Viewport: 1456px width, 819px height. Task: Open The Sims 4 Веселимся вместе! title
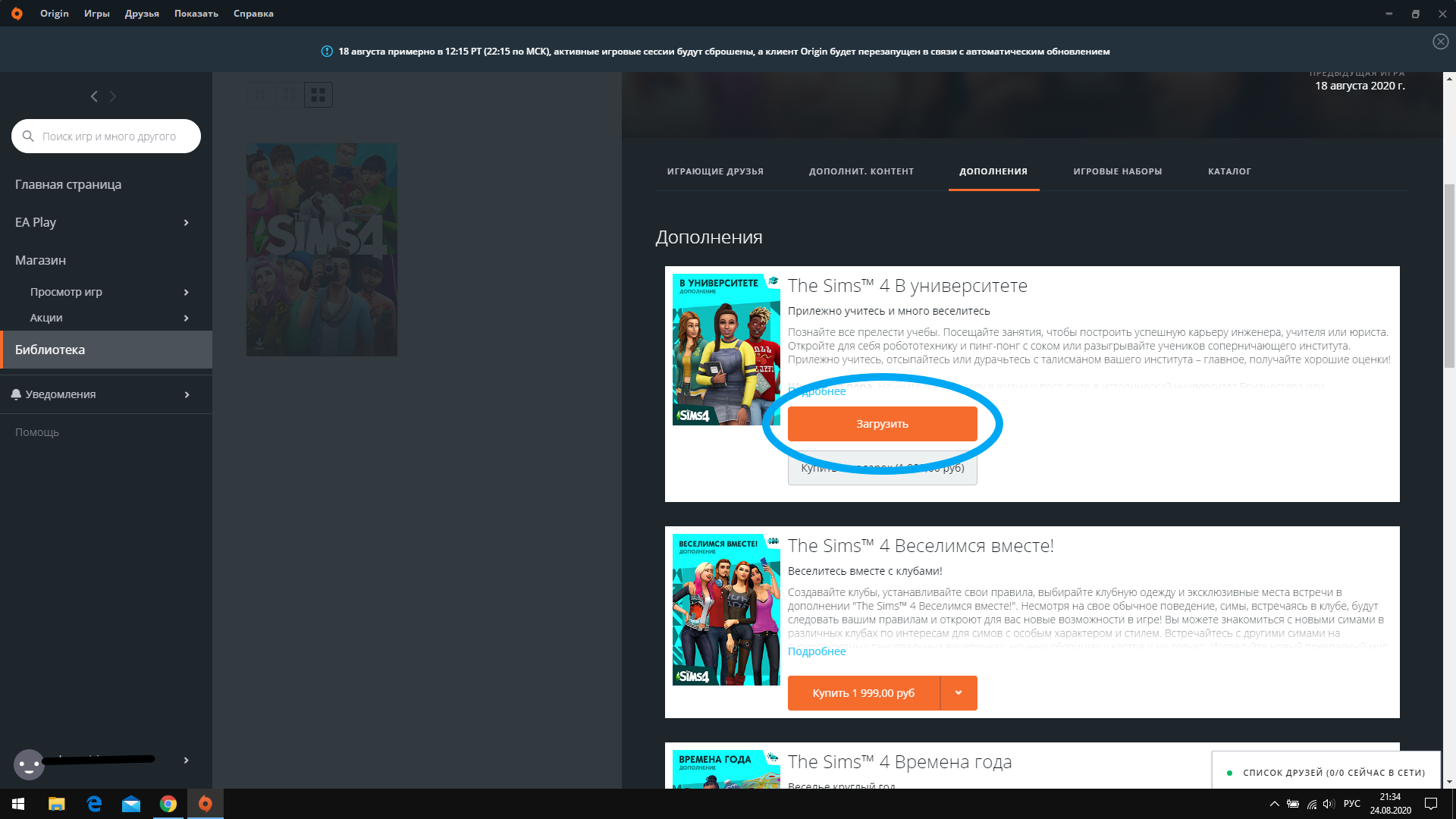click(x=921, y=546)
